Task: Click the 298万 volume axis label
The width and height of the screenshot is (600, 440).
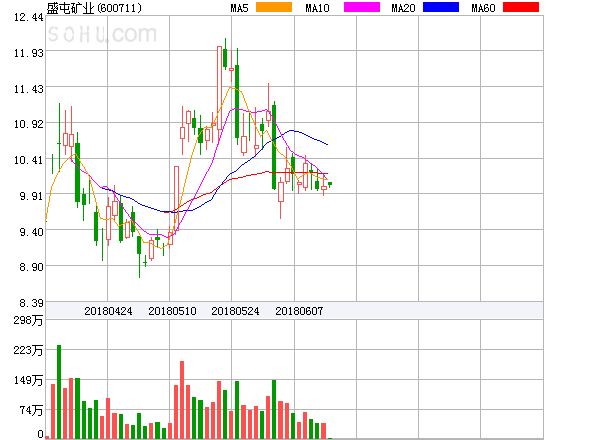Action: (28, 320)
